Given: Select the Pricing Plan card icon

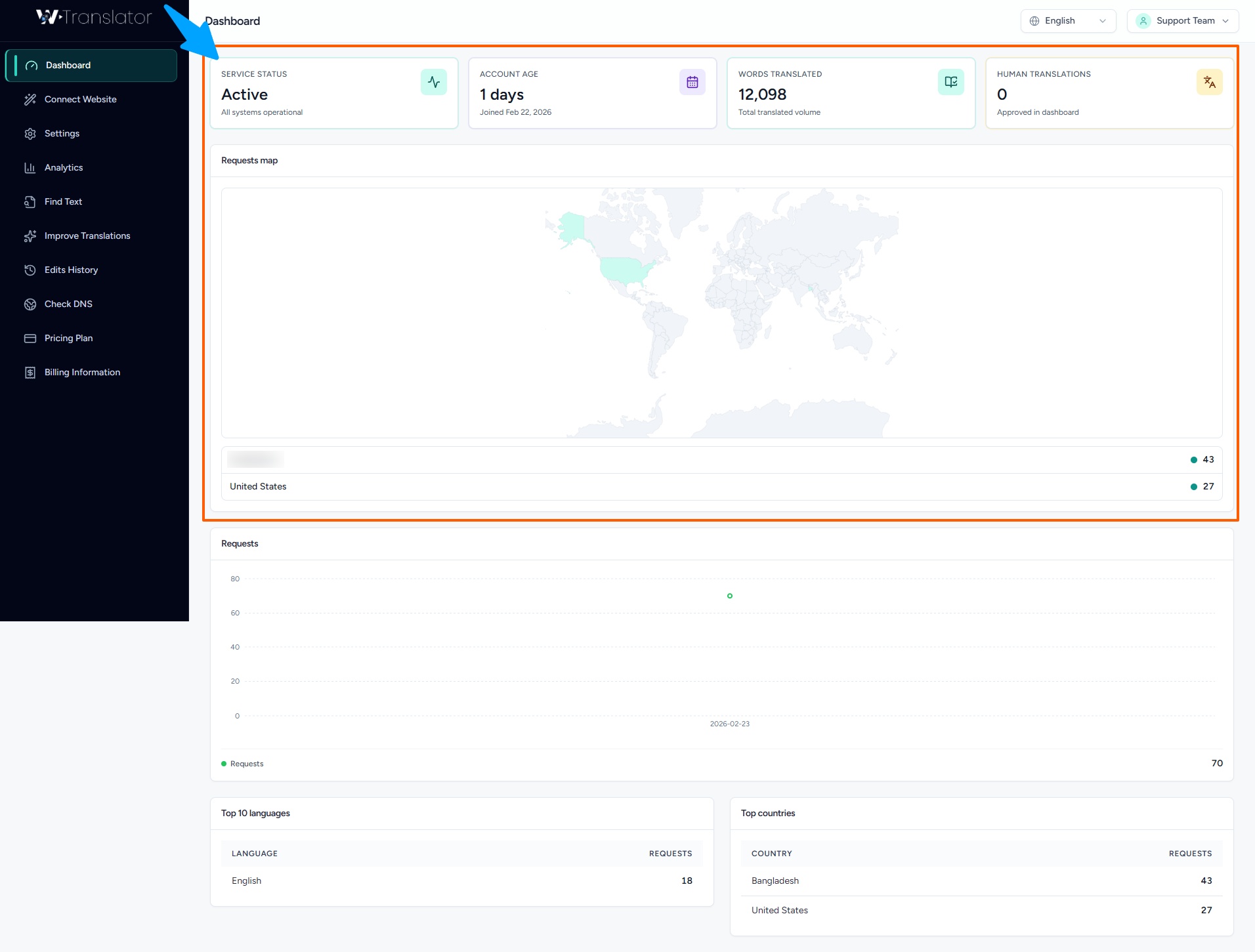Looking at the screenshot, I should [x=31, y=338].
